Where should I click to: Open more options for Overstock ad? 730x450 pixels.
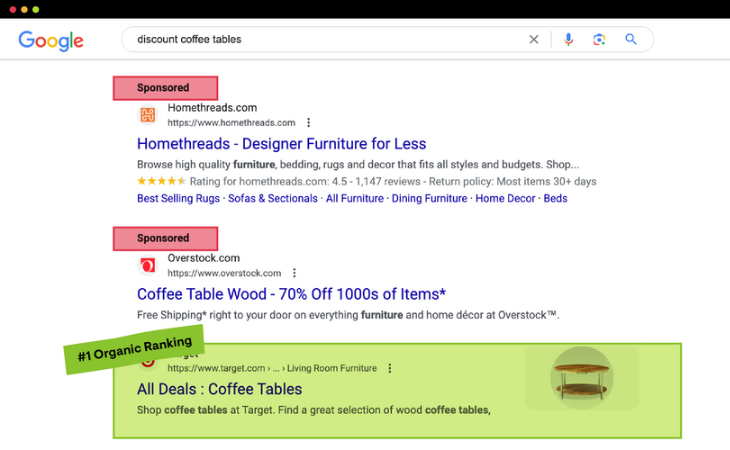[294, 273]
